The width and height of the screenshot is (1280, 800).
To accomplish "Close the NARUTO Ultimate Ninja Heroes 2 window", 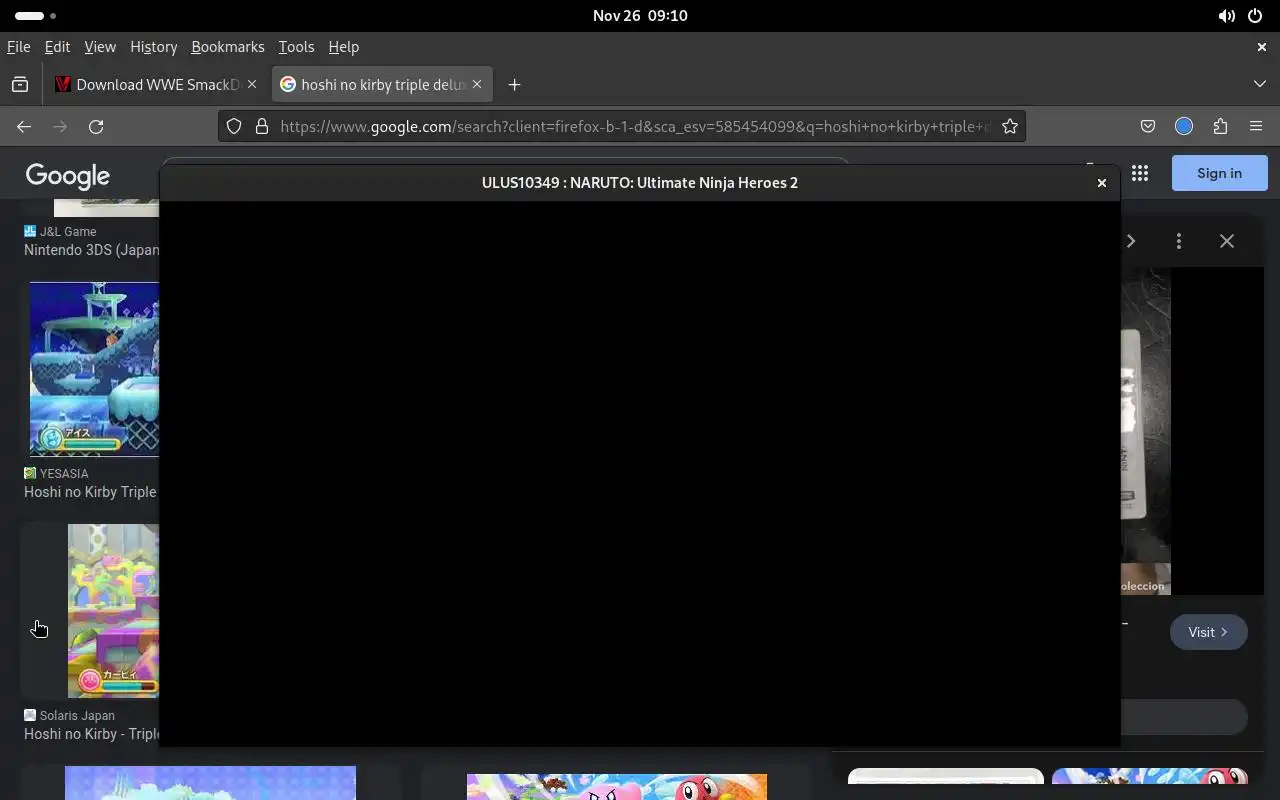I will coord(1102,183).
